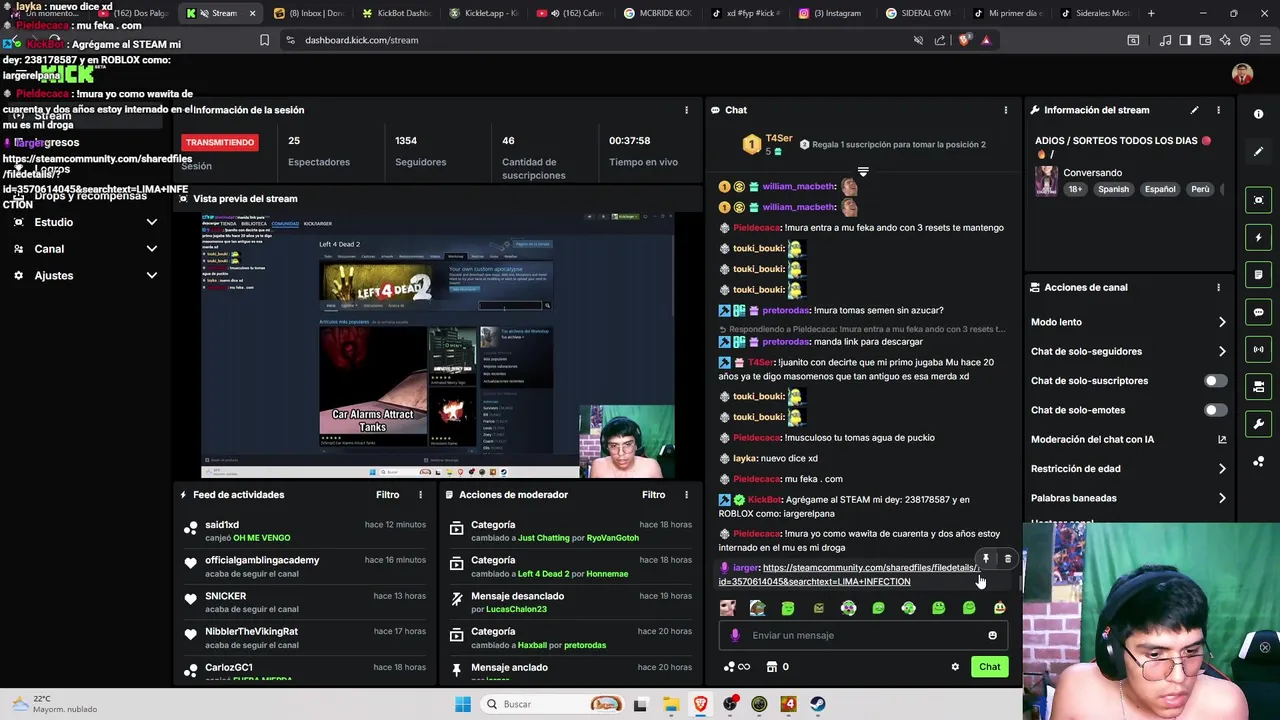Open Información del stream three-dot menu
This screenshot has width=1280, height=720.
pos(1218,110)
